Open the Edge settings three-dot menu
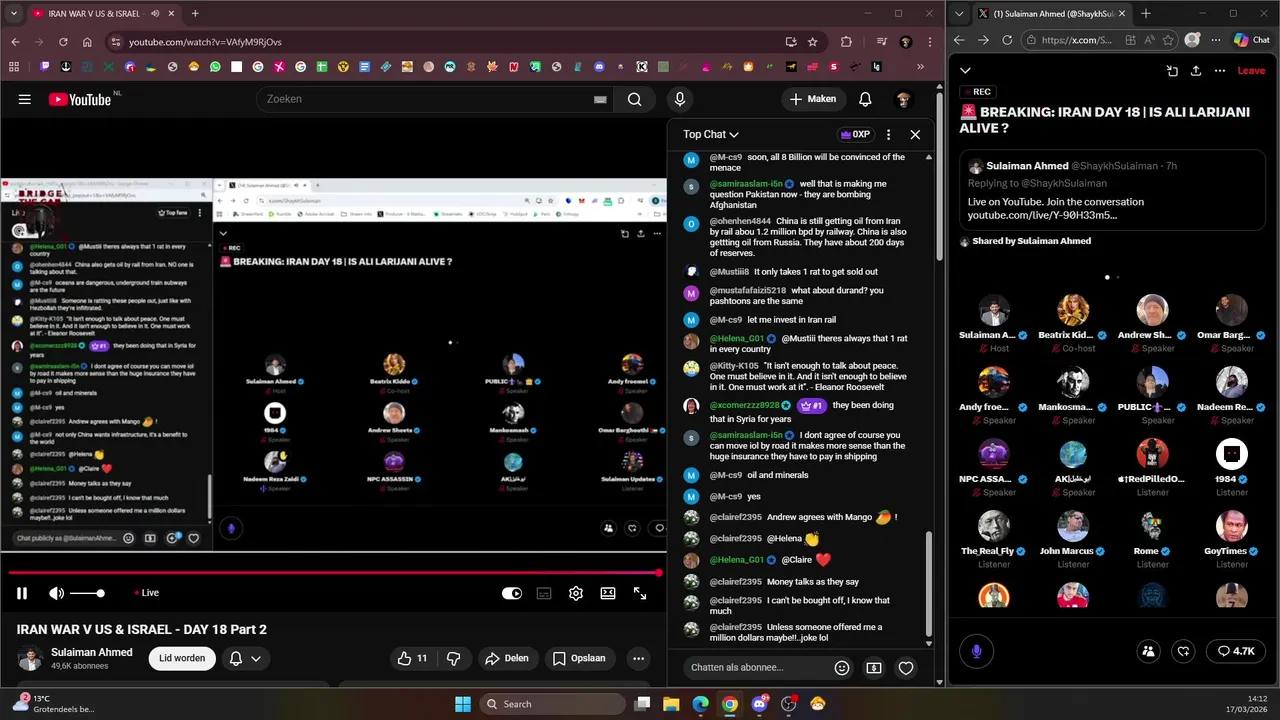This screenshot has width=1280, height=720. 1216,40
